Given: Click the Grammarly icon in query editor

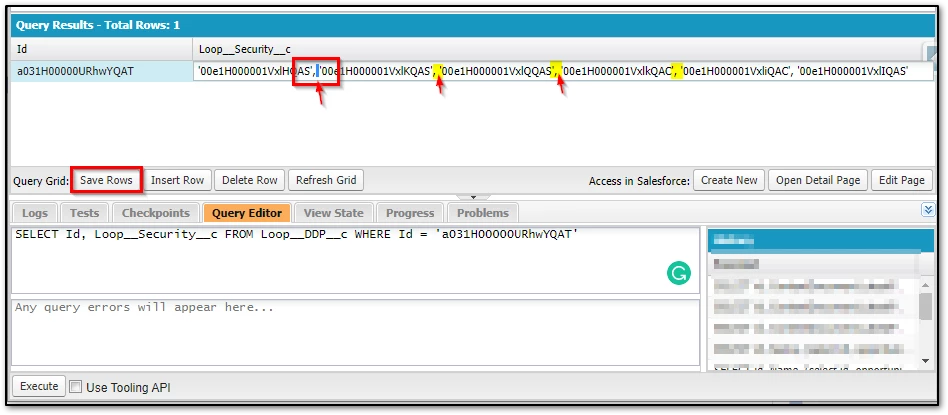Looking at the screenshot, I should coord(678,273).
